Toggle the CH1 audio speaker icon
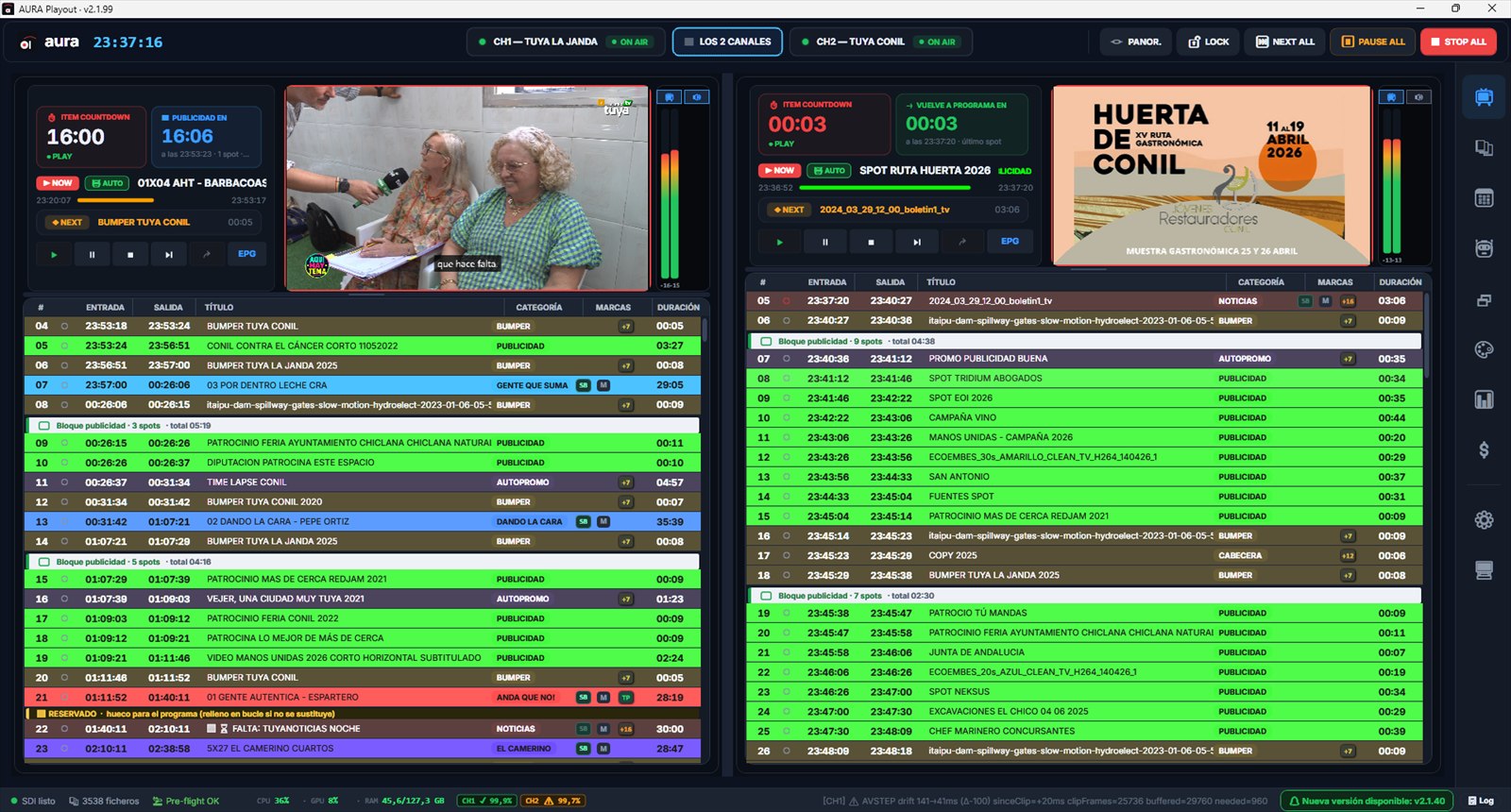Screen dimensions: 1511x812 (696, 97)
